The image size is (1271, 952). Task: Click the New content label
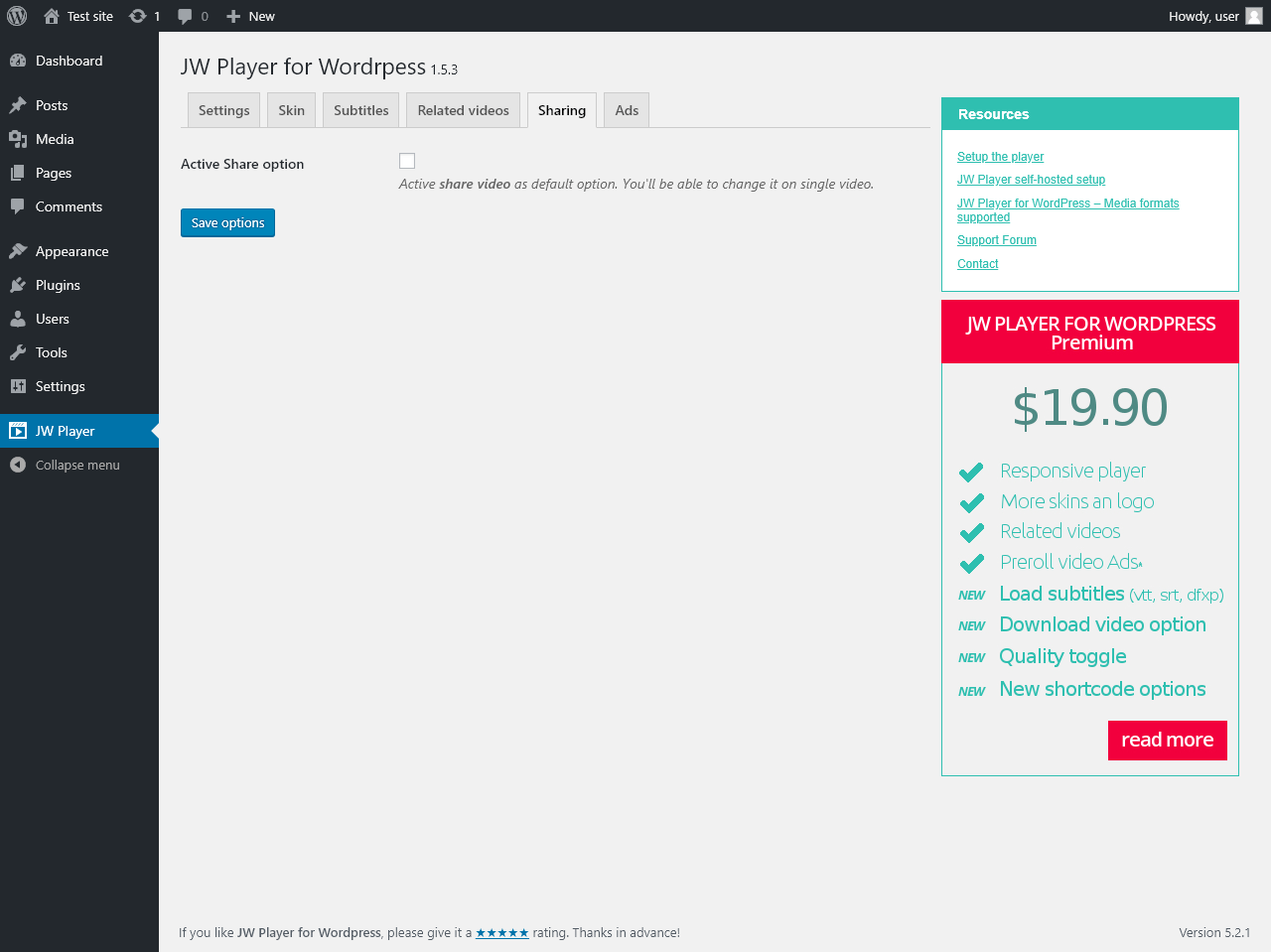coord(262,16)
